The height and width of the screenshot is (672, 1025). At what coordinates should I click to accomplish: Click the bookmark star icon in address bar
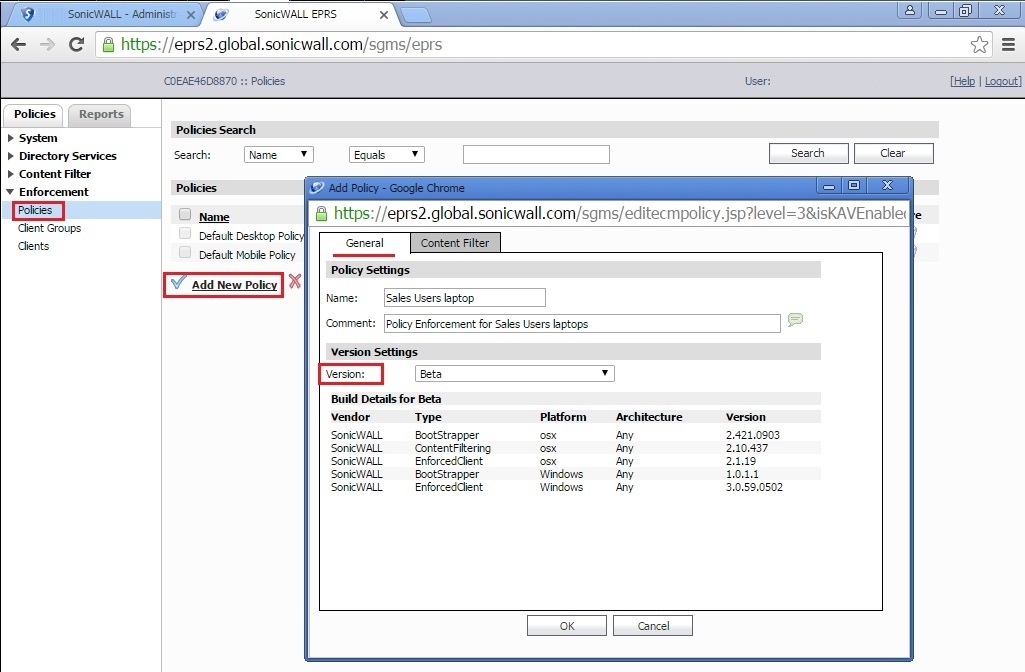[979, 45]
